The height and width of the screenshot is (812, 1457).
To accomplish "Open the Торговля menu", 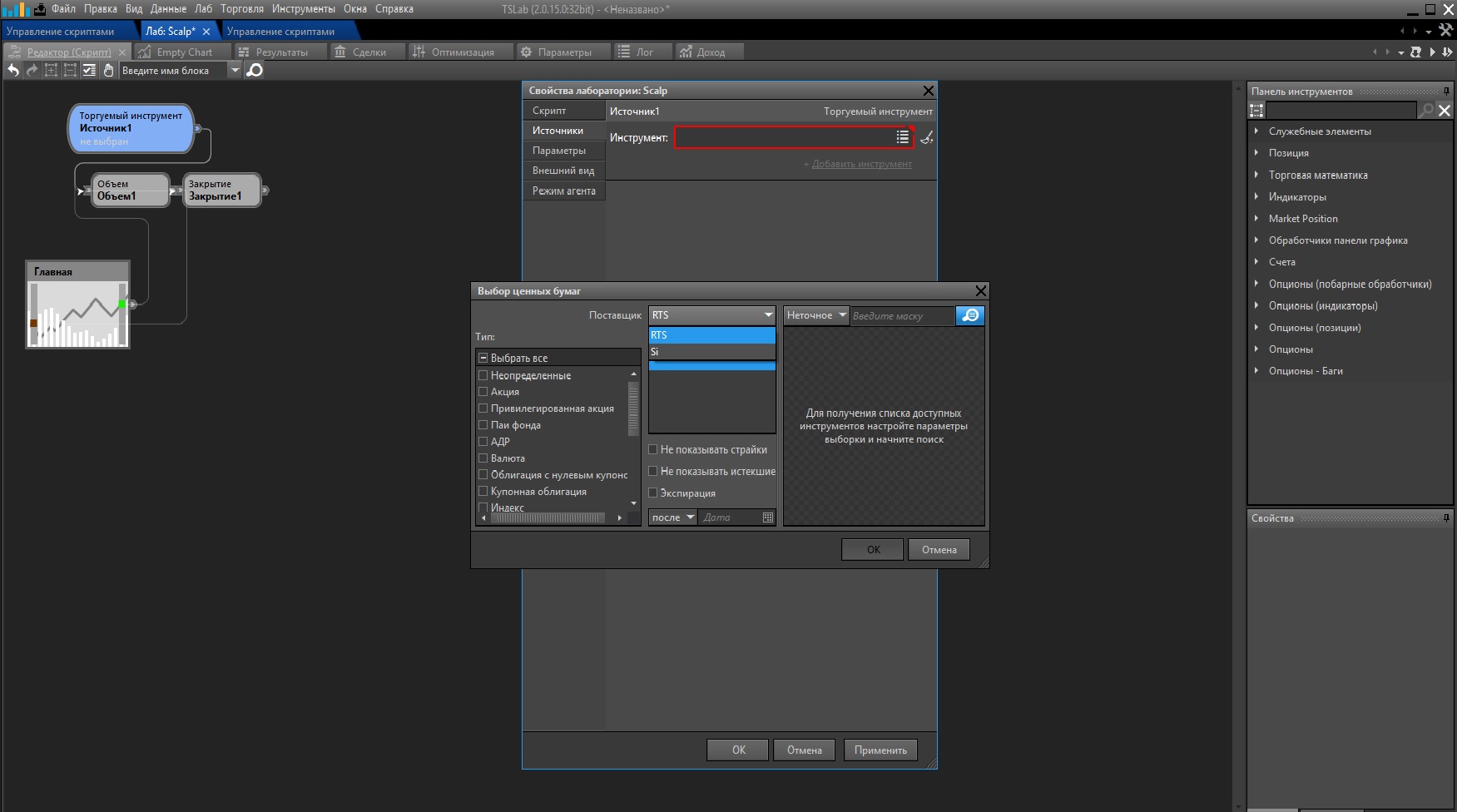I will click(242, 9).
